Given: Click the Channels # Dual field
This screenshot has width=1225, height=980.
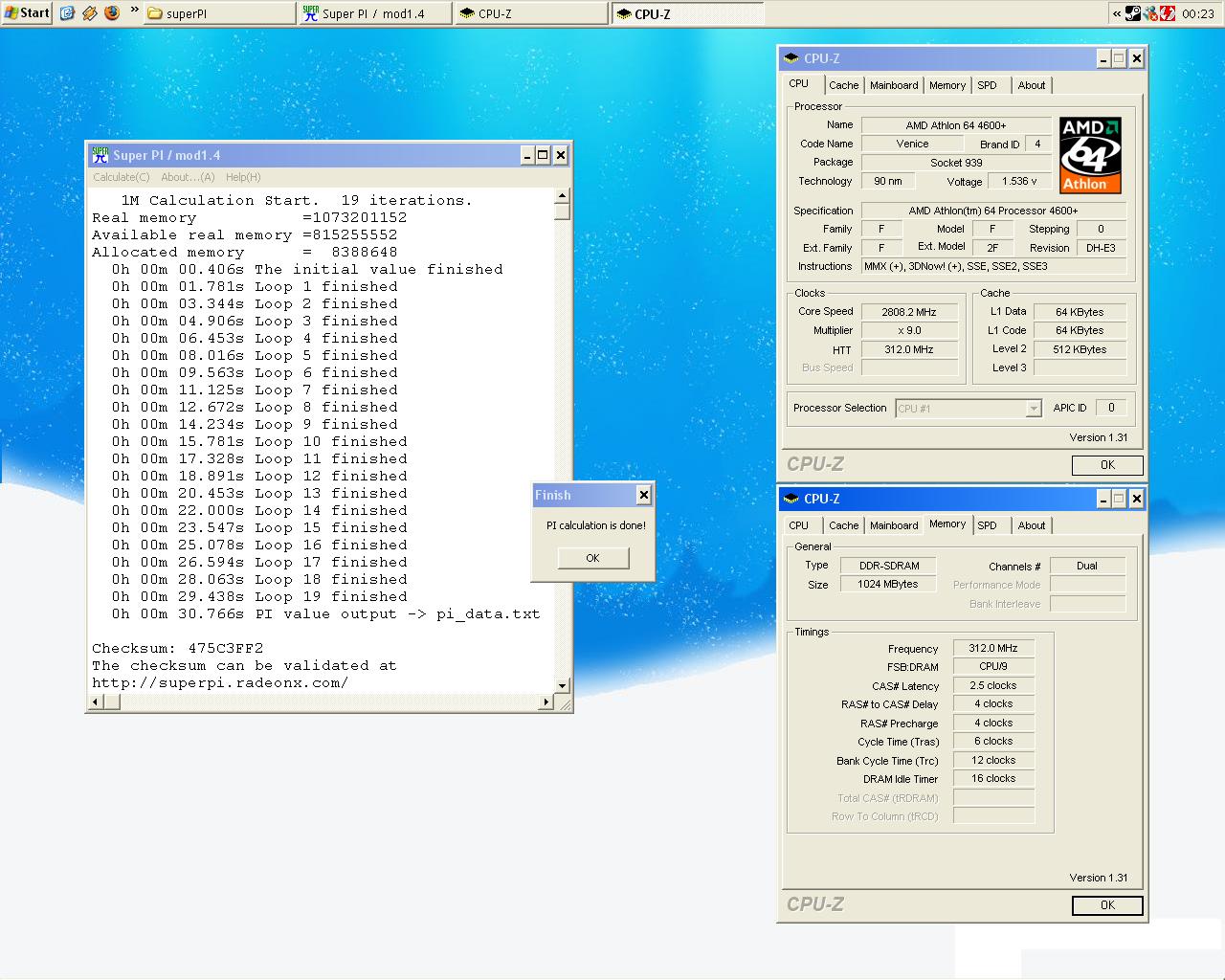Looking at the screenshot, I should pos(1087,566).
